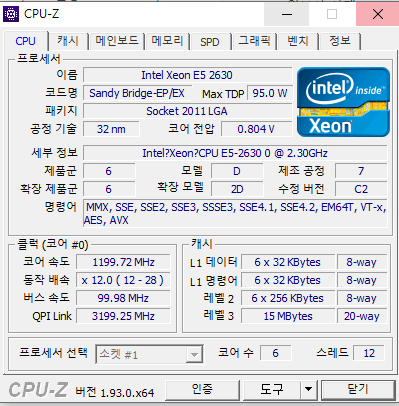Click the processor name field Intel Xeon E5 2630
Viewport: 399px width, 406px height.
(187, 75)
